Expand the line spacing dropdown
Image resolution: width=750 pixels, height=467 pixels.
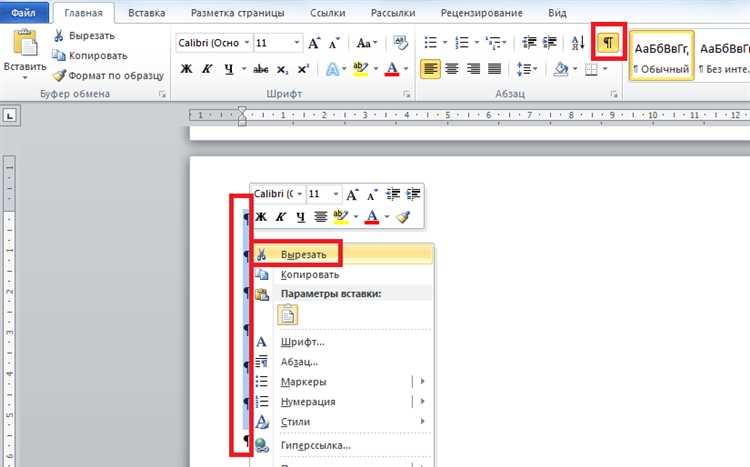coord(527,69)
